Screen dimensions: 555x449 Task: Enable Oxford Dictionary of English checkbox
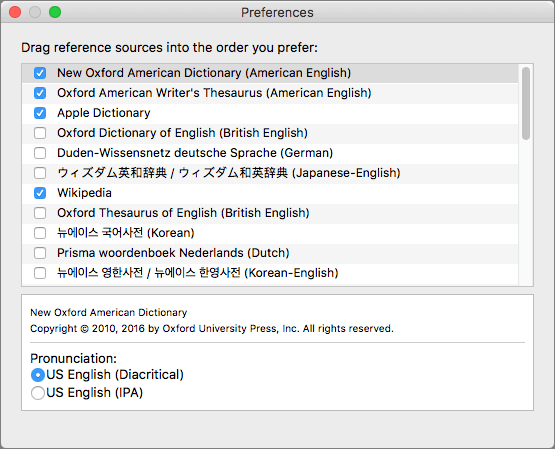pos(40,133)
